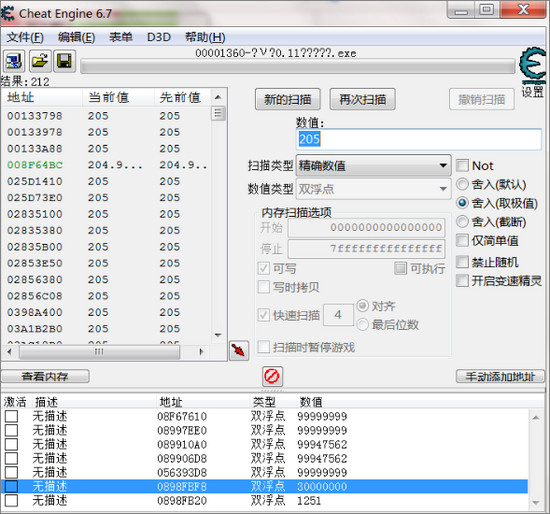Toggle the 扫描时暂停游戏 checkbox
The image size is (550, 514).
tap(264, 347)
